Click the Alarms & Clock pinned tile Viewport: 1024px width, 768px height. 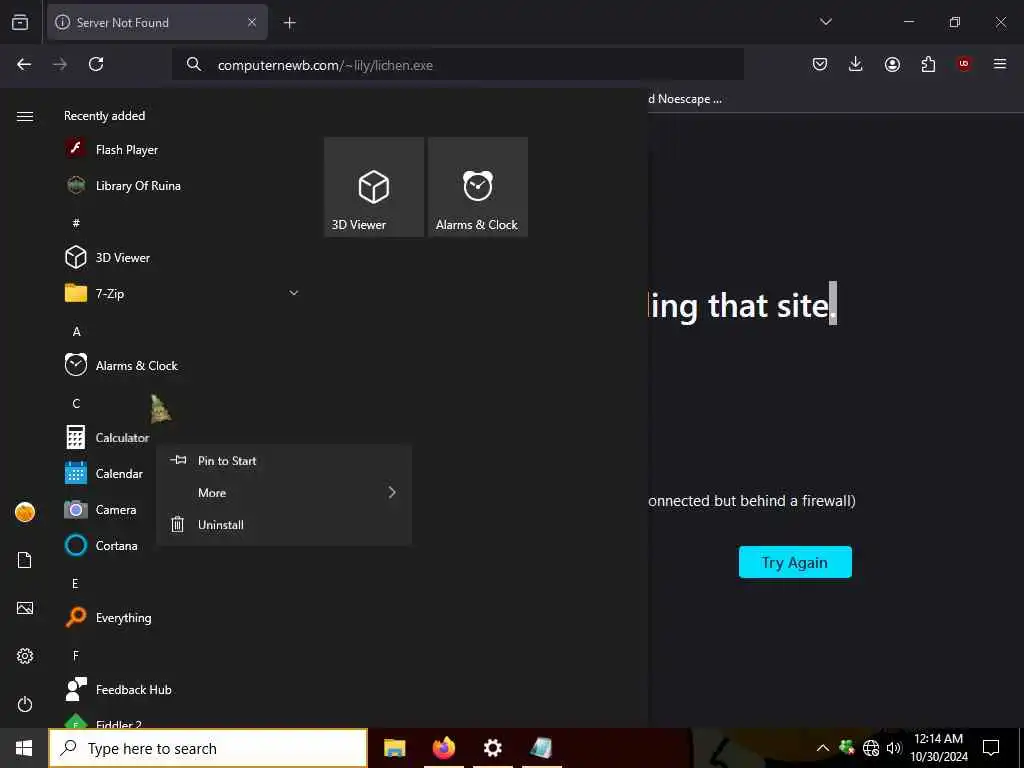tap(478, 187)
